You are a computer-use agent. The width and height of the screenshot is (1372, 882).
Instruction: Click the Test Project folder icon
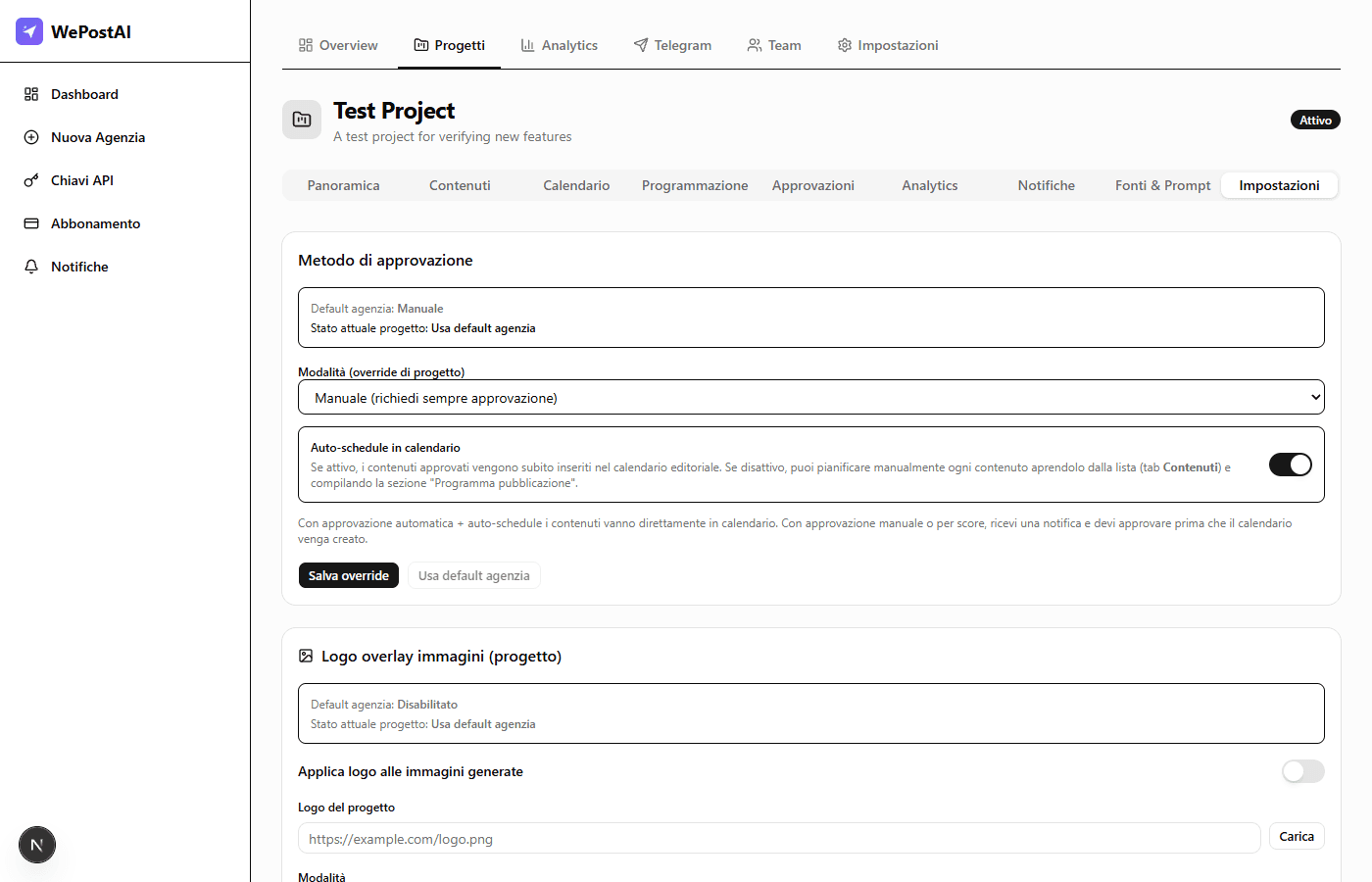pyautogui.click(x=301, y=119)
